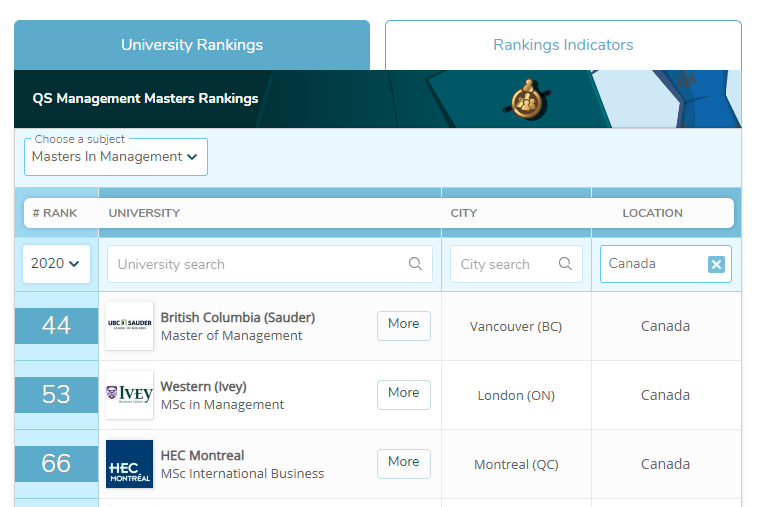Open the 2020 year dropdown
Screen dimensions: 760x507
(56, 264)
